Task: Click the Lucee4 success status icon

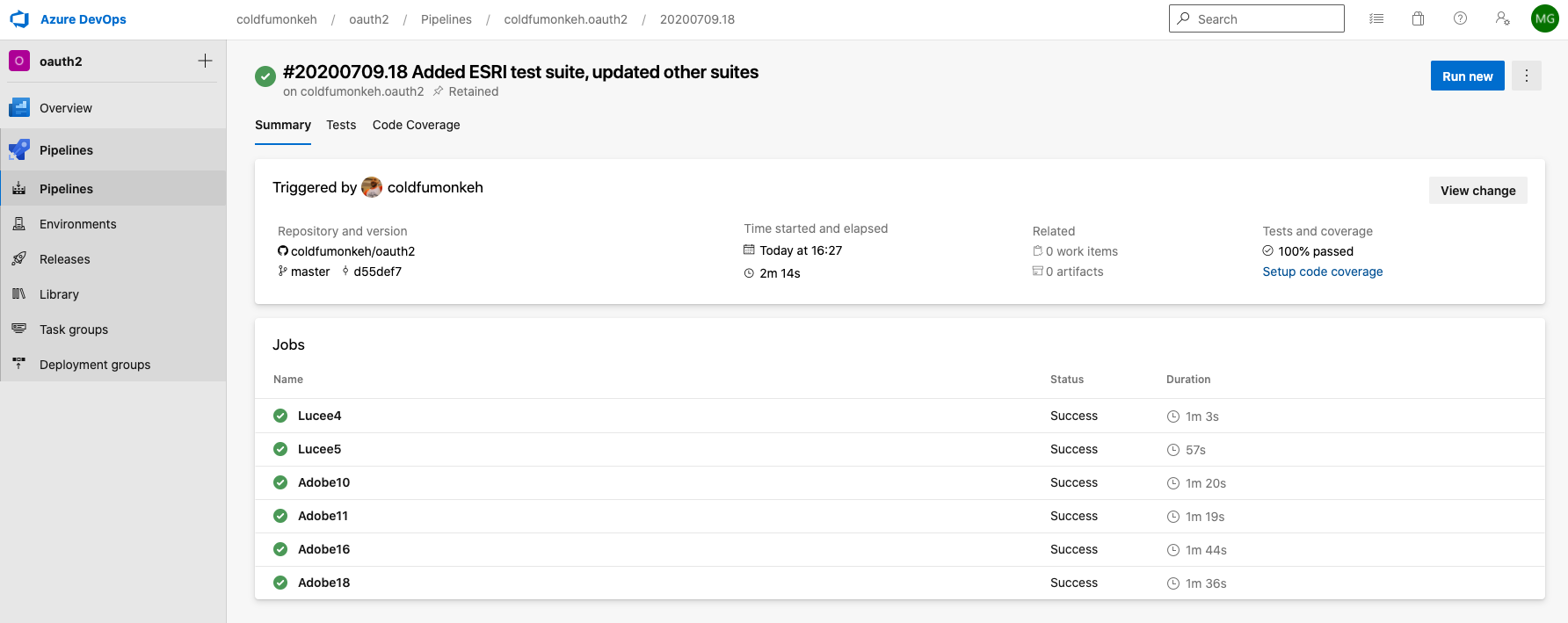Action: [x=280, y=416]
